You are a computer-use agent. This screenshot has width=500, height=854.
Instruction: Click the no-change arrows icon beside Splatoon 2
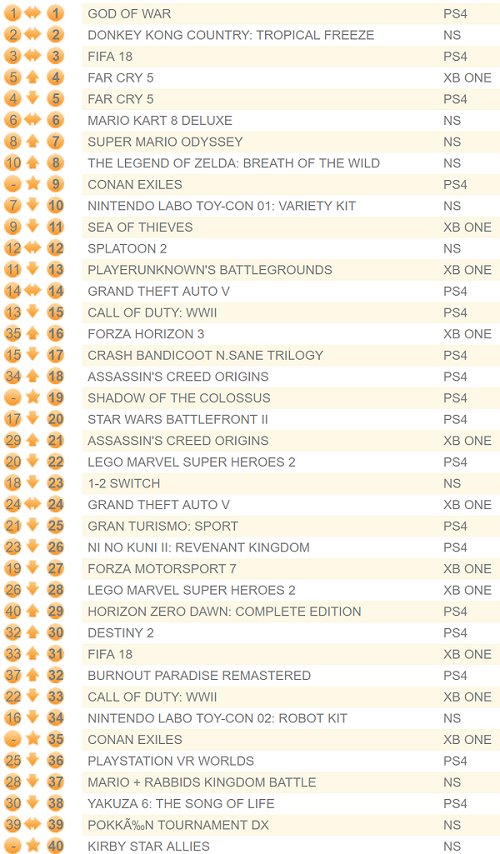(x=33, y=248)
